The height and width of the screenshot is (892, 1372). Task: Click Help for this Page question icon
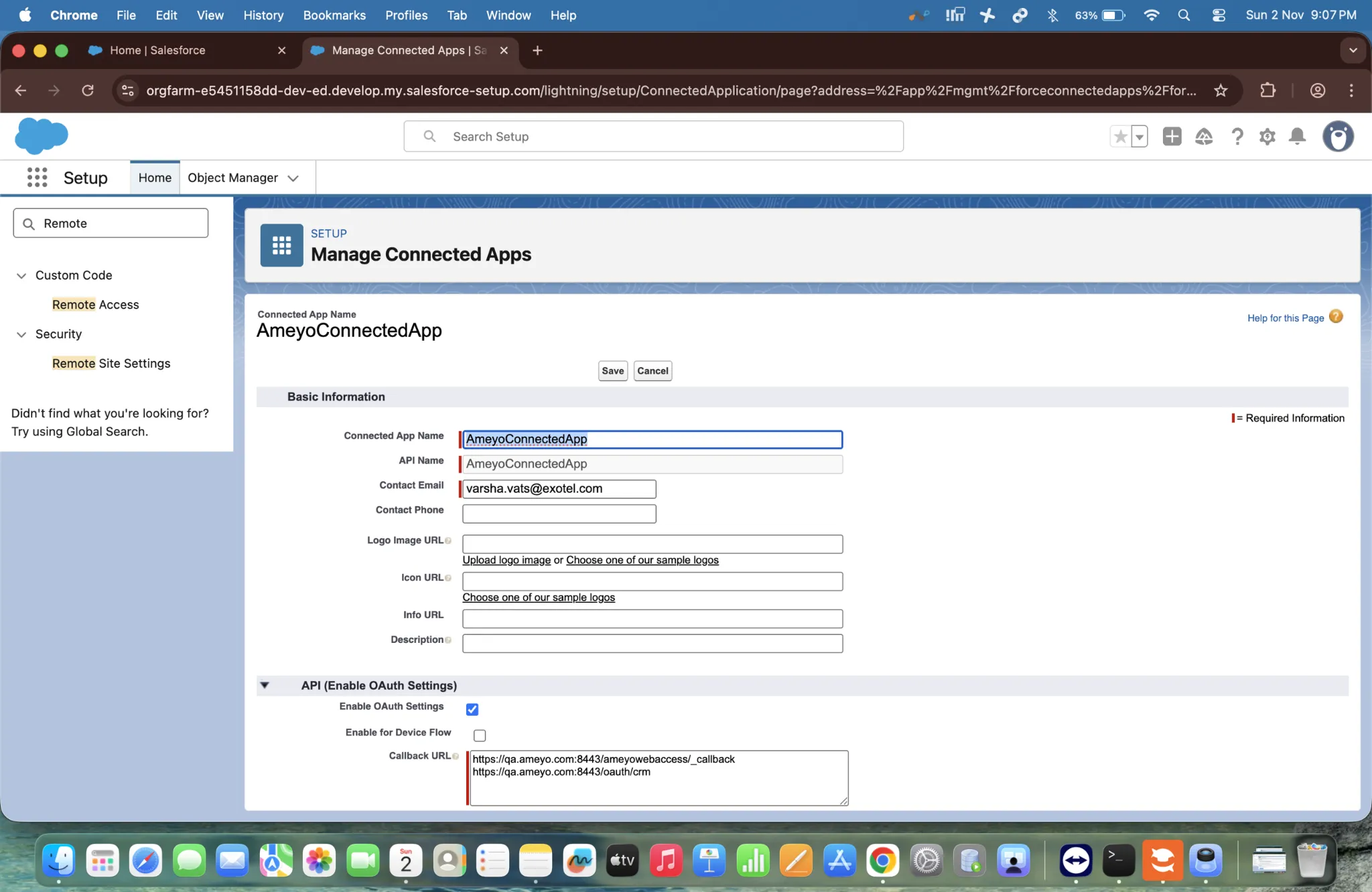click(x=1336, y=317)
